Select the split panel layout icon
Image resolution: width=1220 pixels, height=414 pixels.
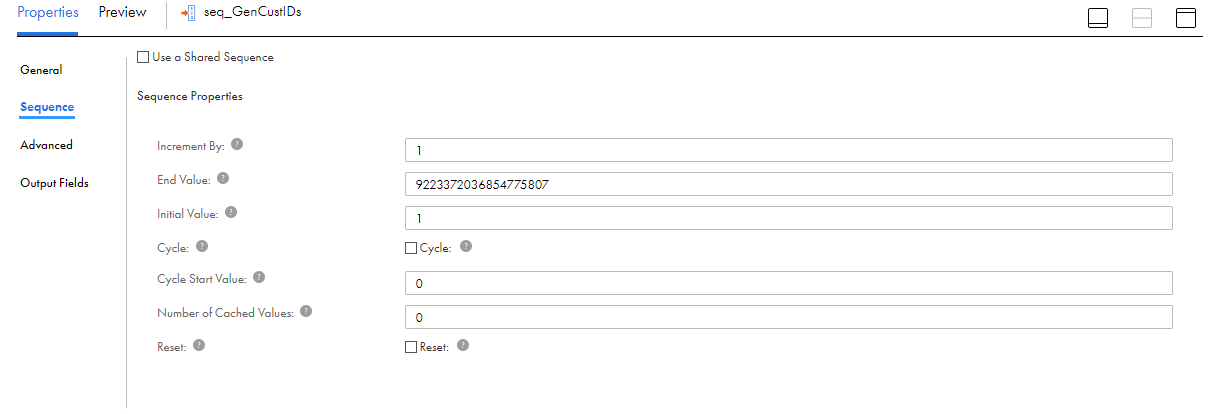tap(1141, 18)
